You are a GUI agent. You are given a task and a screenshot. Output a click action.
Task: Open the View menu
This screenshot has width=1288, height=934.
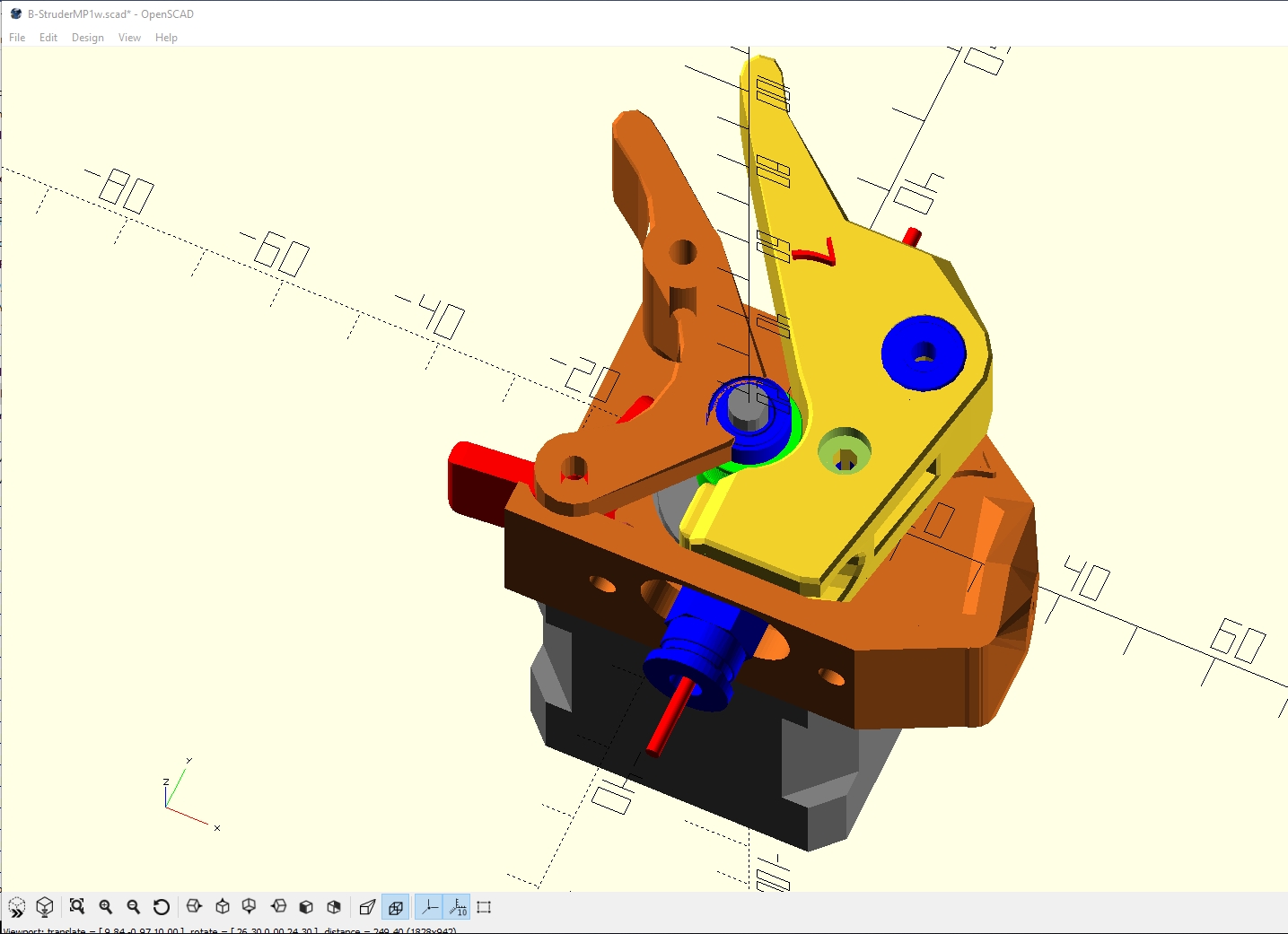click(x=129, y=38)
